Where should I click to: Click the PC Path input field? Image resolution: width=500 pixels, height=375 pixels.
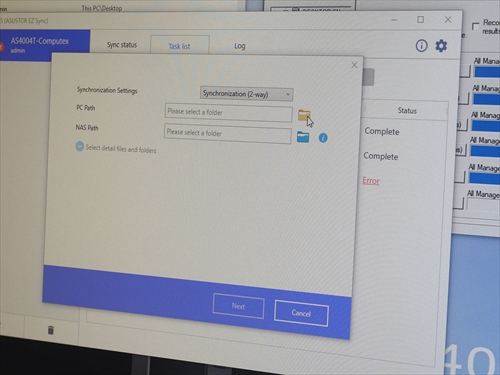click(x=228, y=113)
